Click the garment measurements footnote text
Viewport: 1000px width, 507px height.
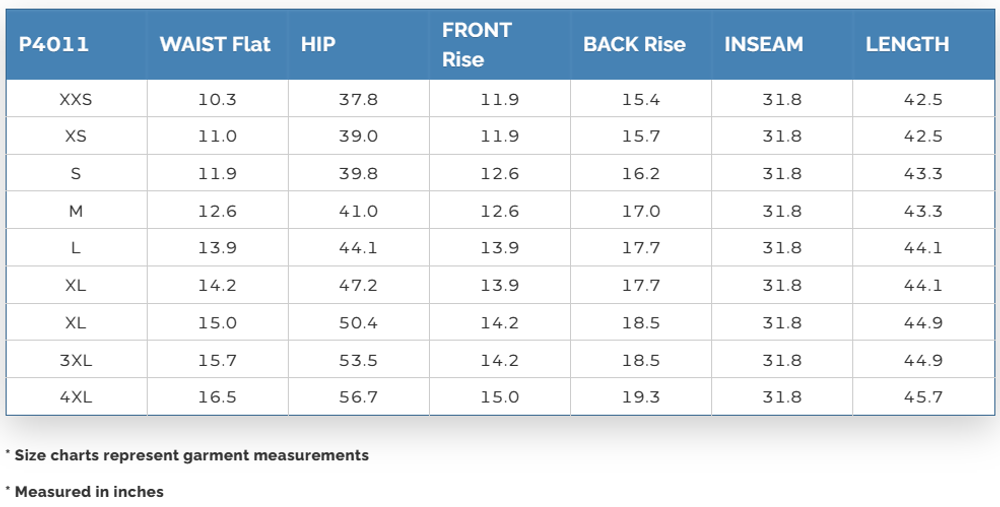pyautogui.click(x=190, y=455)
